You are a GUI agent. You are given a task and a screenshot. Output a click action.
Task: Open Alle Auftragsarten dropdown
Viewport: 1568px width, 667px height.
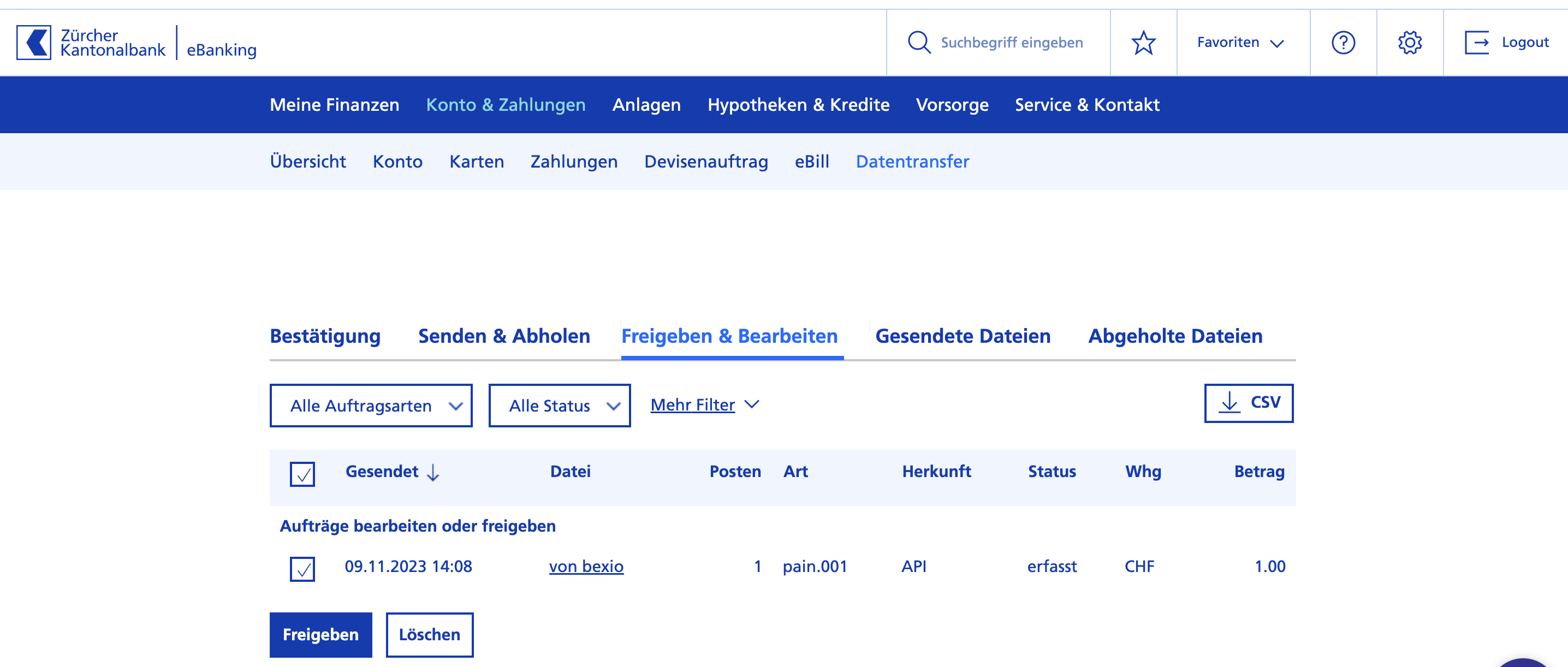371,406
